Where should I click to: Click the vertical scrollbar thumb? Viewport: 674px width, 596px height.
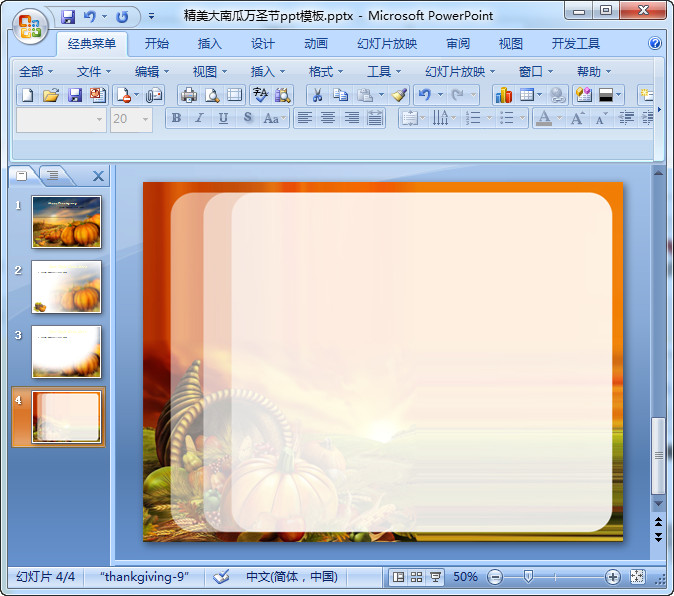[658, 455]
